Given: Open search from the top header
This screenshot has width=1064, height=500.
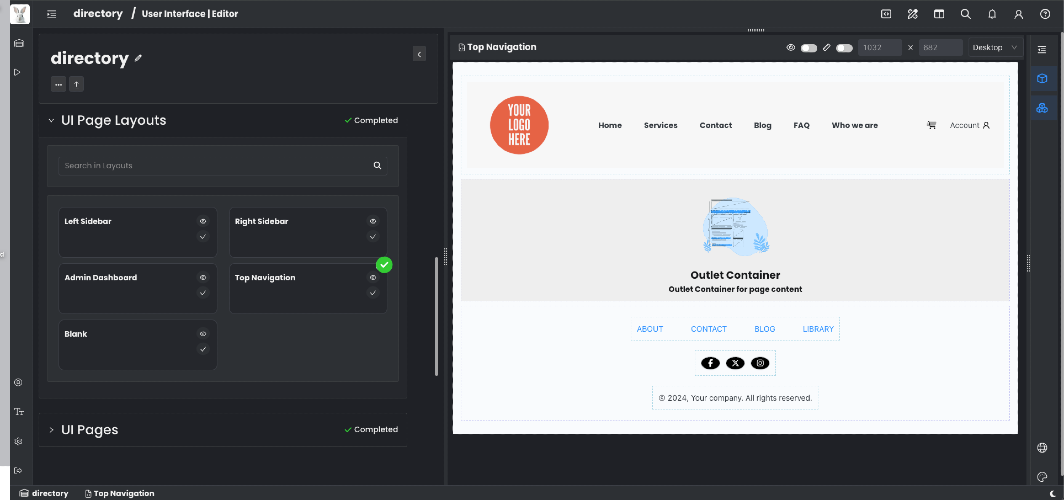Looking at the screenshot, I should (966, 14).
